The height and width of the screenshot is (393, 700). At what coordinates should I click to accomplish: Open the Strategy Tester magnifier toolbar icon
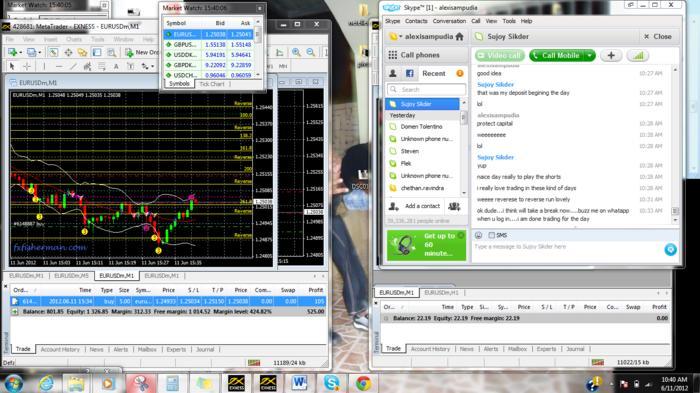click(x=112, y=52)
